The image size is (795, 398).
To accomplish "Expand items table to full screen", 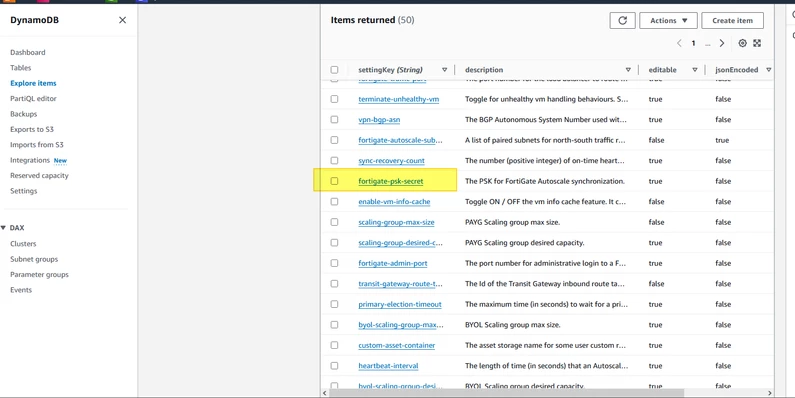I will pyautogui.click(x=757, y=43).
